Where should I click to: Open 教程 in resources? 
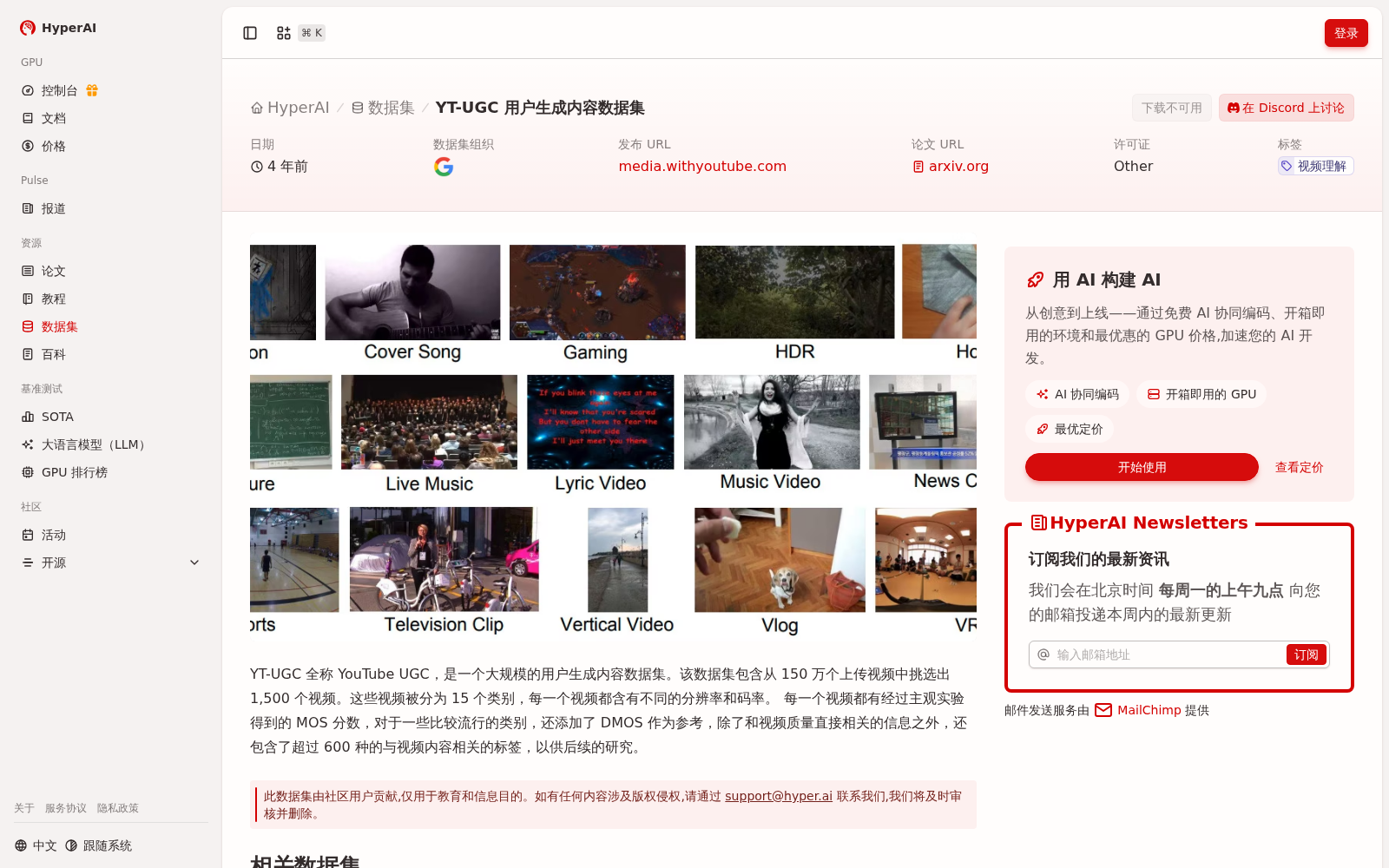(54, 299)
